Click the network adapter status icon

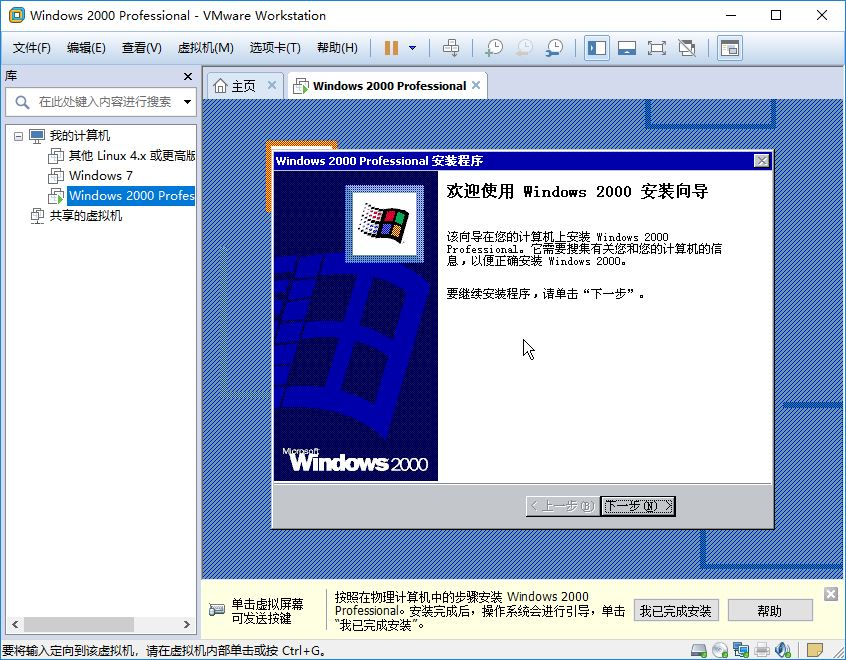[x=741, y=648]
